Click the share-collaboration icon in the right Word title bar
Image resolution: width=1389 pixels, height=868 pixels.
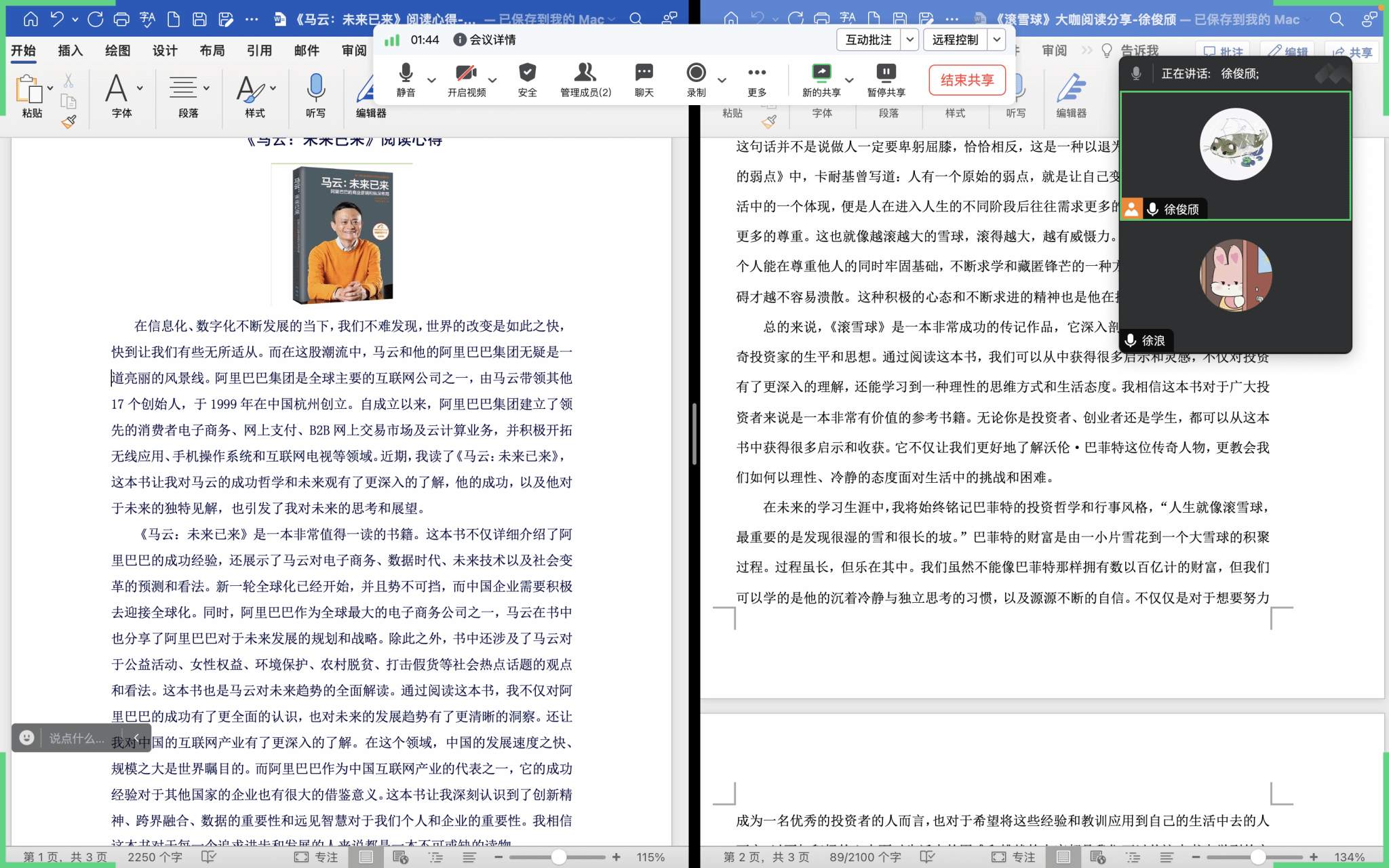(x=1369, y=19)
